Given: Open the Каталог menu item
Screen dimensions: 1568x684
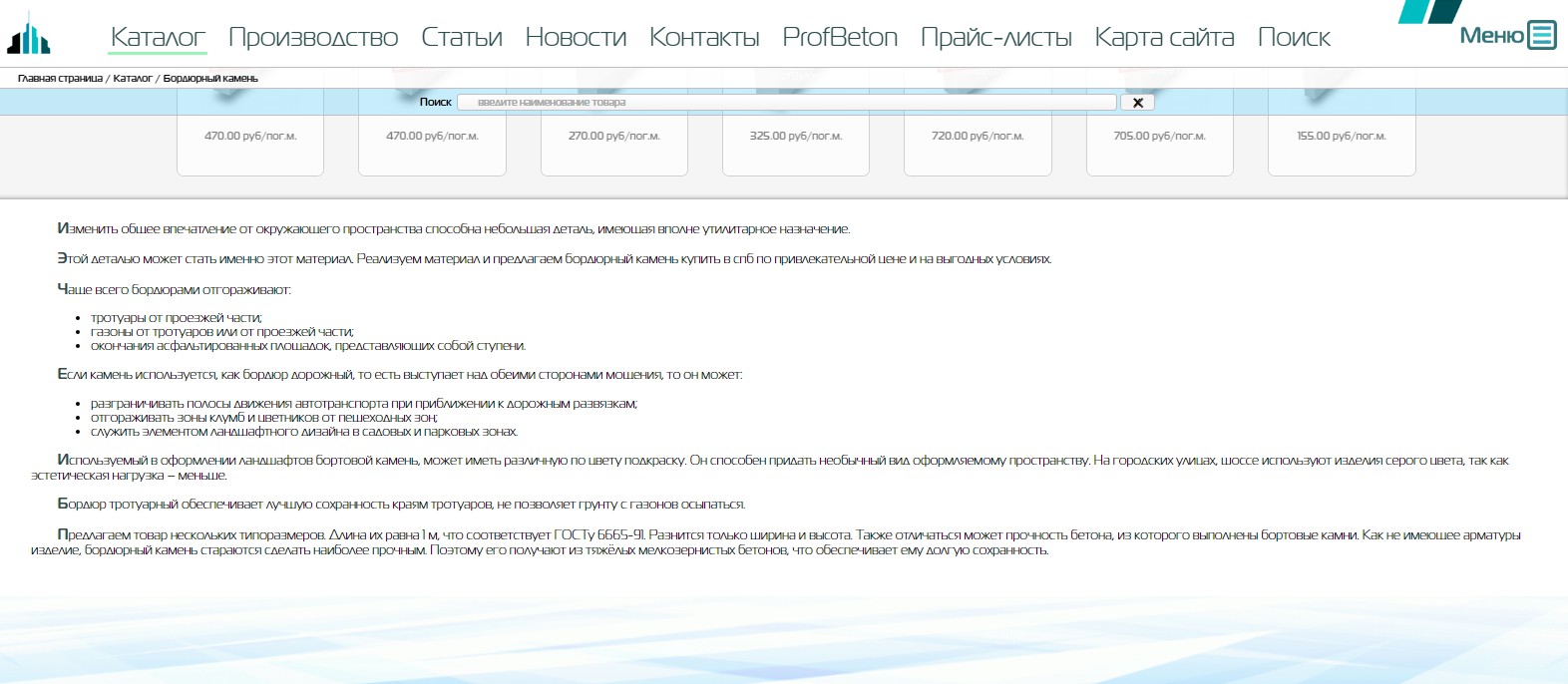Looking at the screenshot, I should [158, 37].
